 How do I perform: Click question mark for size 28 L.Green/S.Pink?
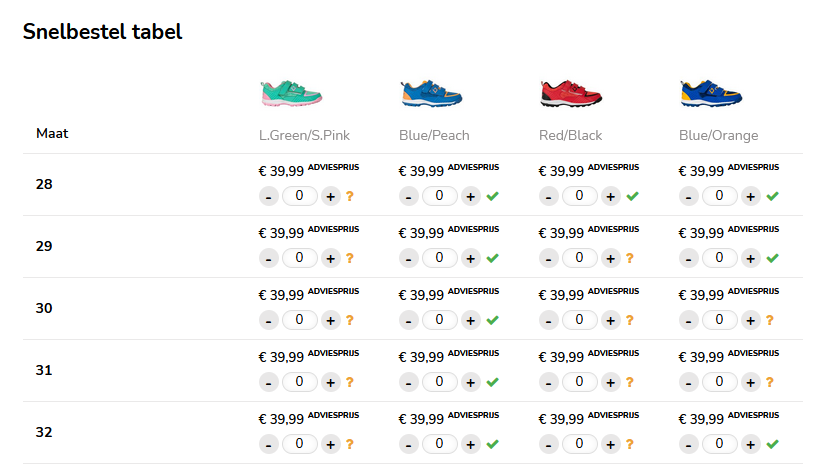pos(350,196)
